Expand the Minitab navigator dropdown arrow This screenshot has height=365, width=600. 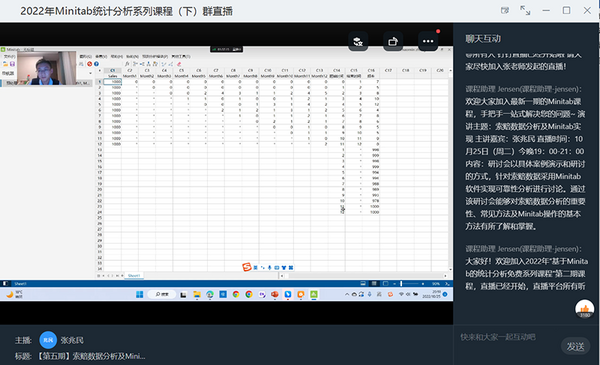[x=91, y=73]
